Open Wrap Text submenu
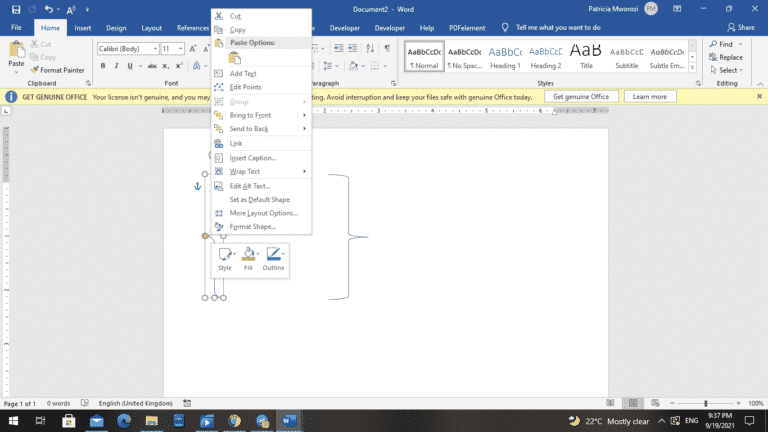Image resolution: width=768 pixels, height=432 pixels. click(261, 171)
